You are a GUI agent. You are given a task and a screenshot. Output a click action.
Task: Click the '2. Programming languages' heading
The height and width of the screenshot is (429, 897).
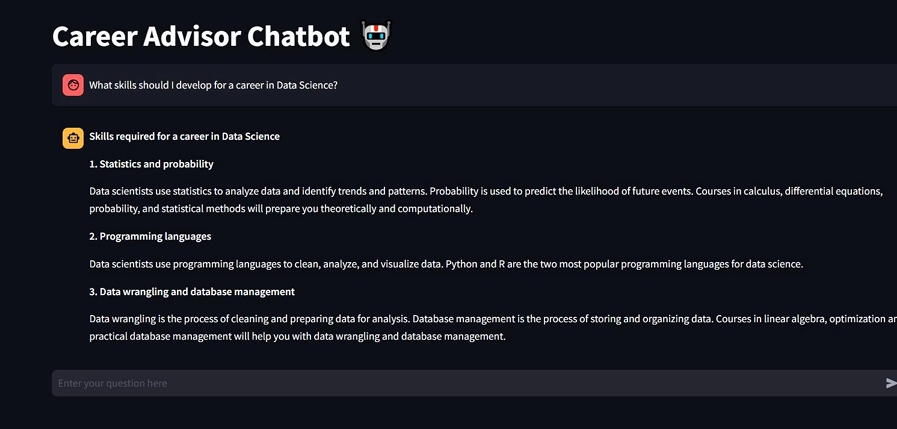pos(150,236)
